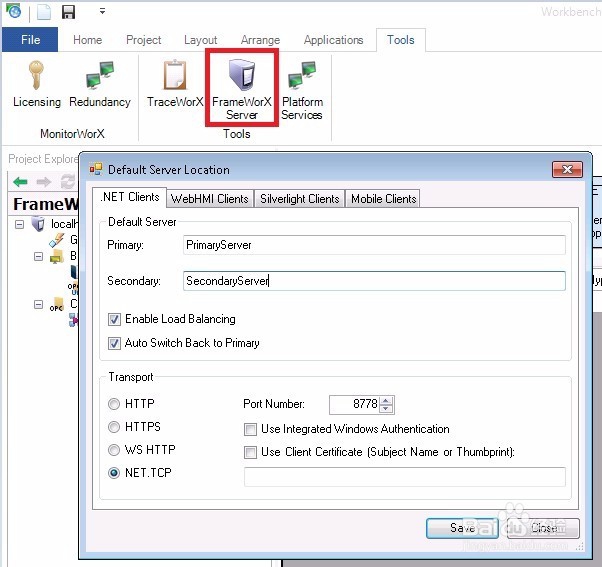Select the Tools ribbon tab
This screenshot has width=602, height=567.
coord(400,40)
